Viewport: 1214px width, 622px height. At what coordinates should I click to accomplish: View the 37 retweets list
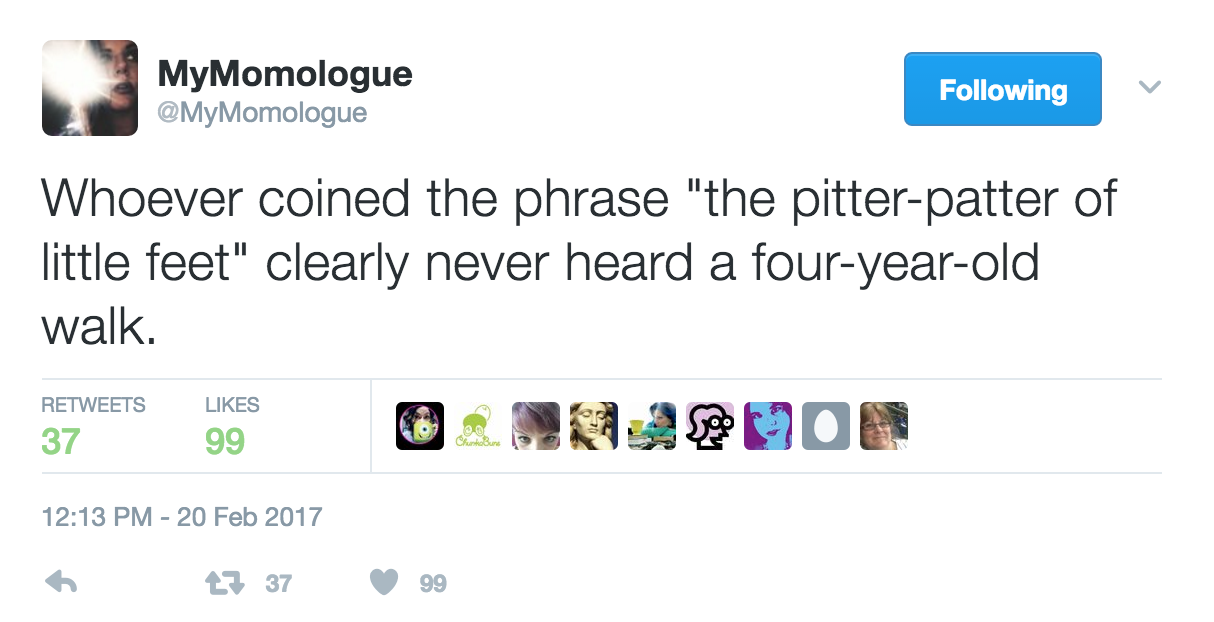click(x=92, y=425)
